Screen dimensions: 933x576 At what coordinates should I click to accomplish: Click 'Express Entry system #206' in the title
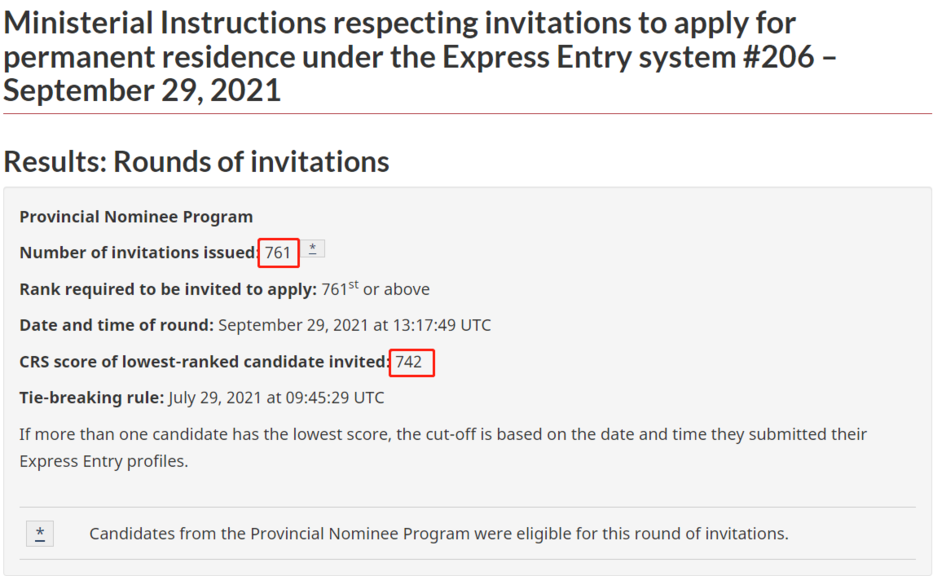tap(628, 57)
